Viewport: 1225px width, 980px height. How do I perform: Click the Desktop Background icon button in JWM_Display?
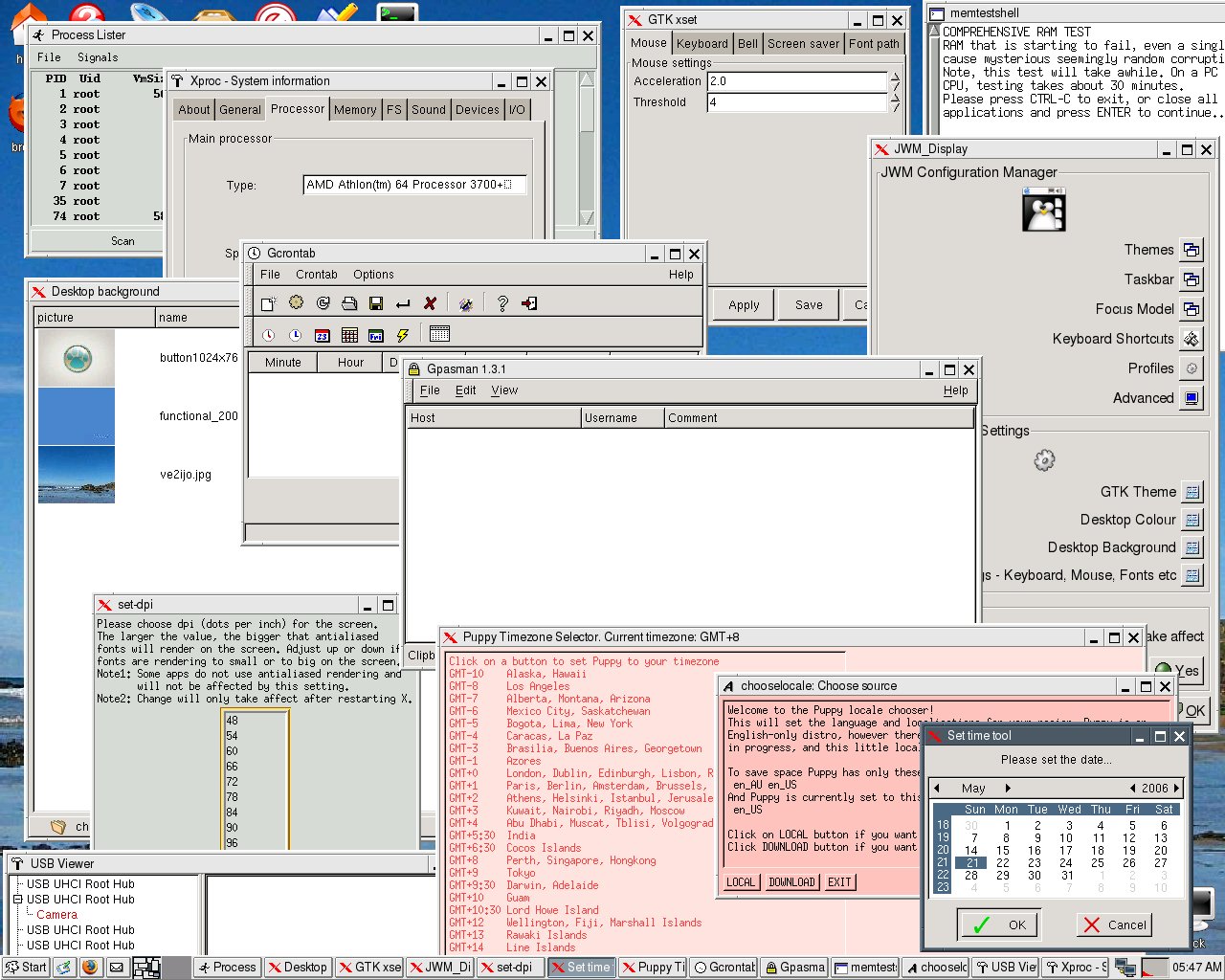coord(1192,547)
